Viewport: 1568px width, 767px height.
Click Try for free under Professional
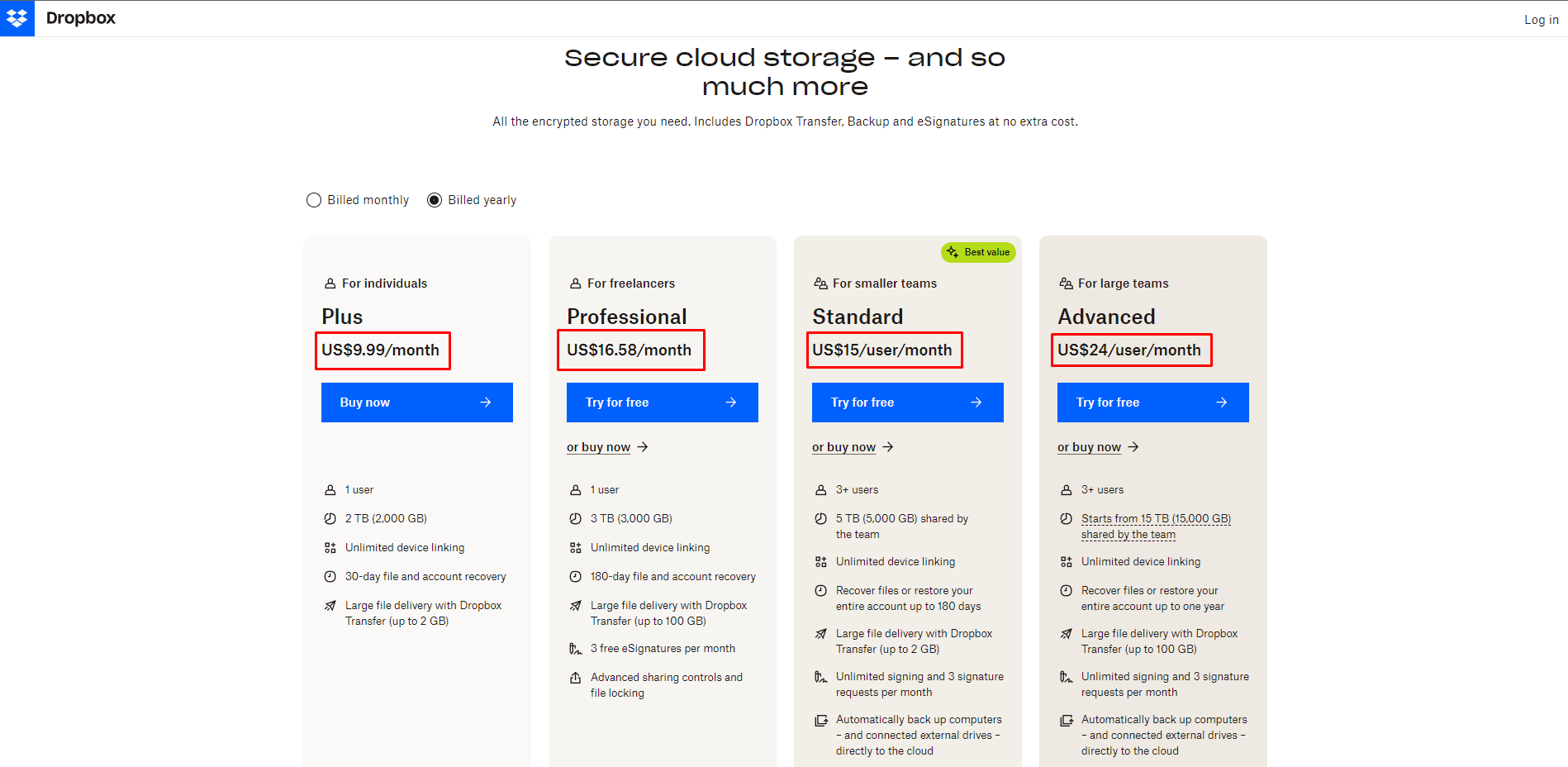click(x=663, y=403)
